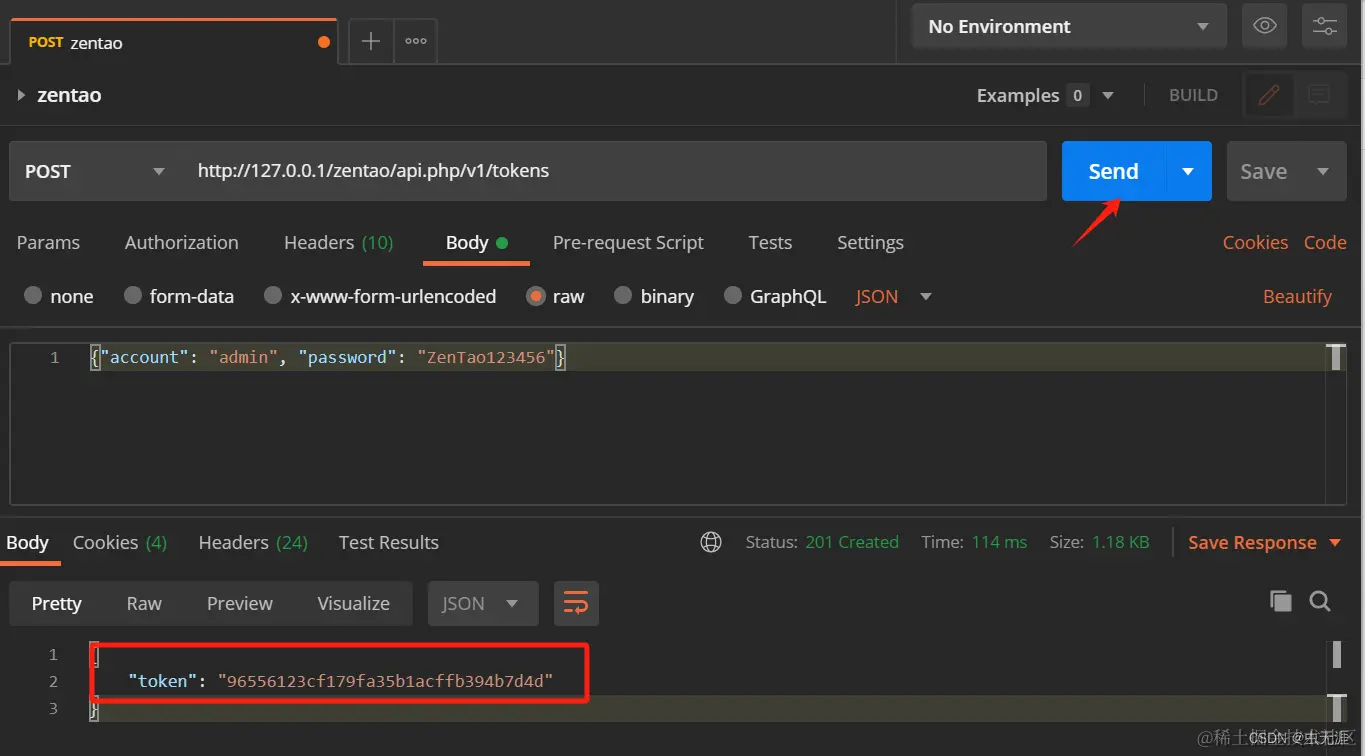This screenshot has height=756, width=1365.
Task: Open response Headers (24) tab
Action: pos(253,542)
